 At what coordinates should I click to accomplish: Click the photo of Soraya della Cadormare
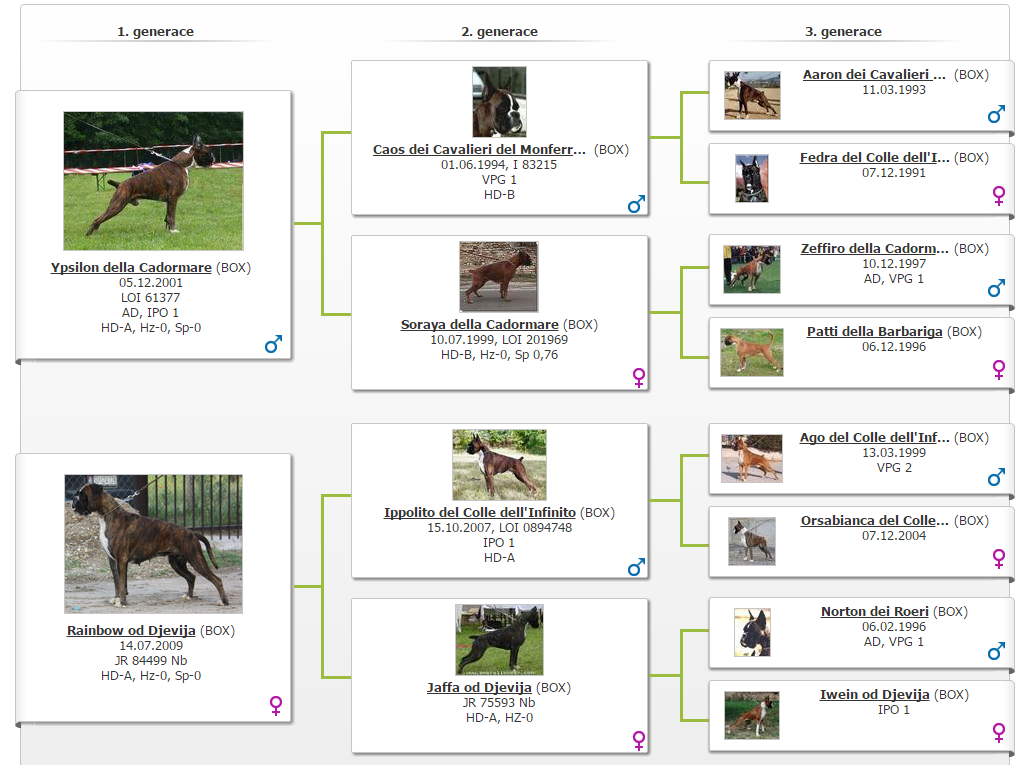[x=498, y=276]
